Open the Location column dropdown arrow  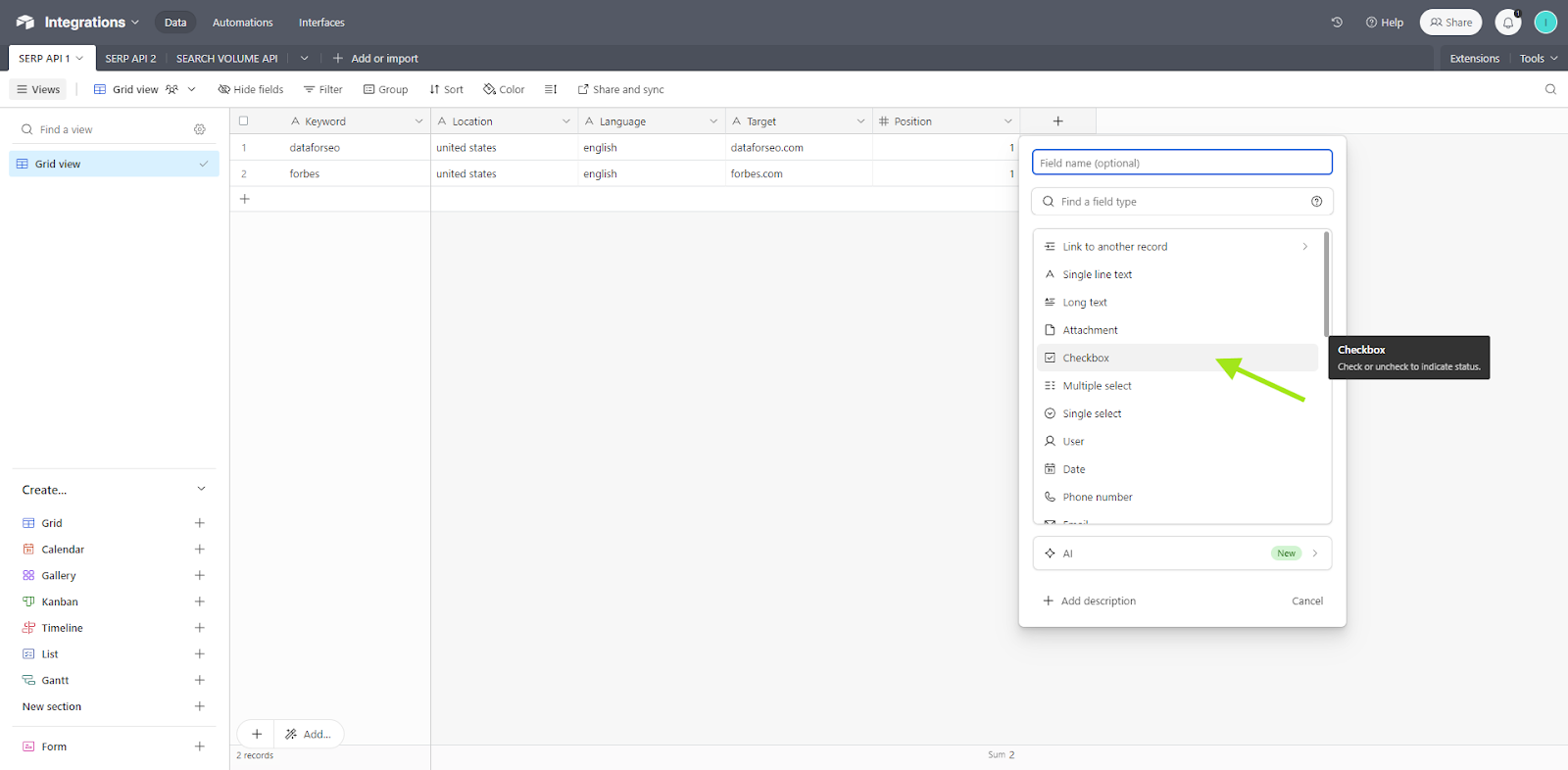pyautogui.click(x=566, y=121)
